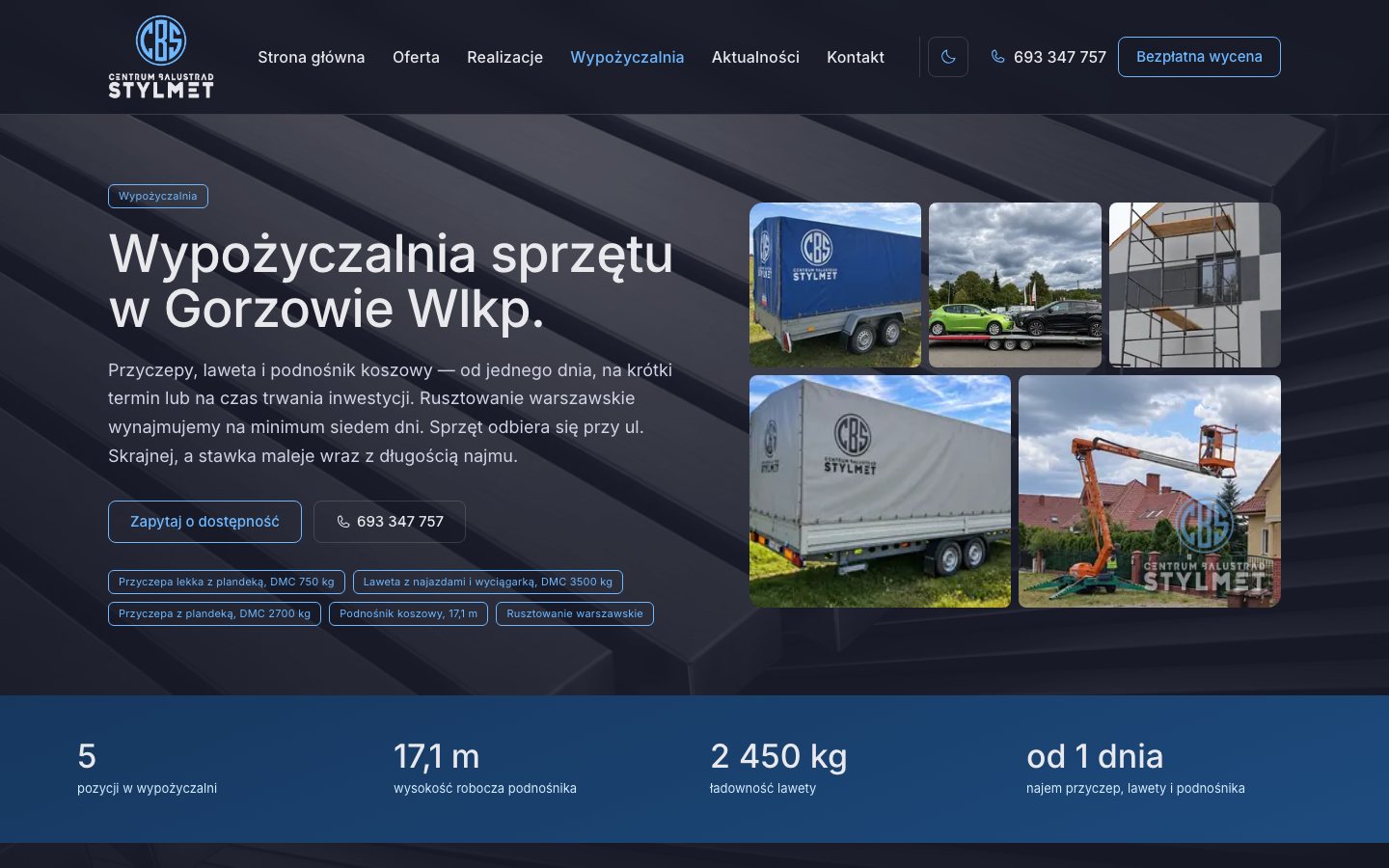This screenshot has height=868, width=1389.
Task: Open the Strona główna menu item
Action: coord(312,57)
